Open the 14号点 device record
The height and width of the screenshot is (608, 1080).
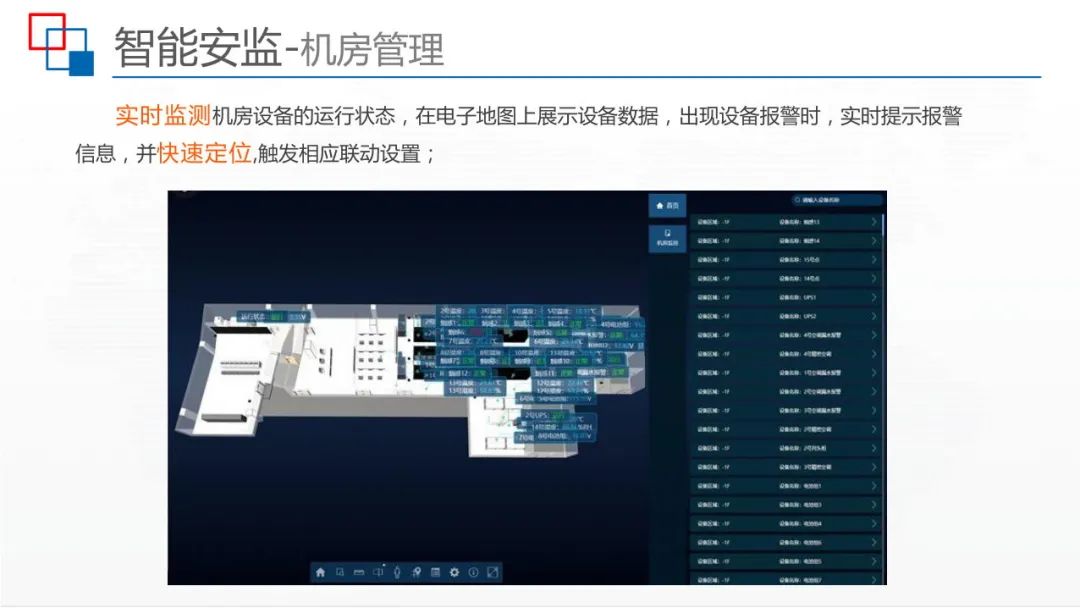[x=800, y=277]
